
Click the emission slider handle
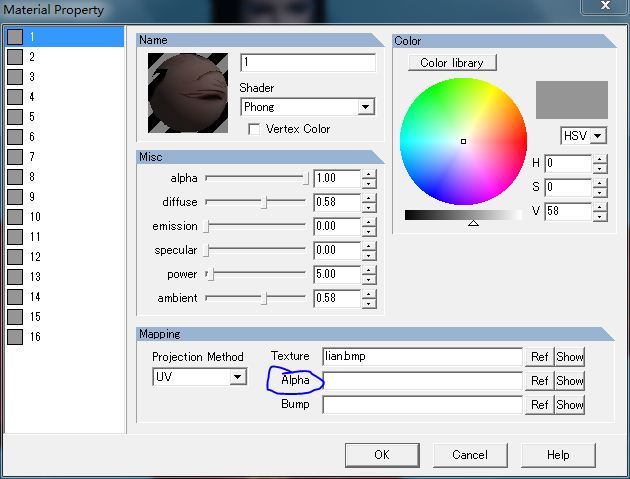tap(206, 226)
